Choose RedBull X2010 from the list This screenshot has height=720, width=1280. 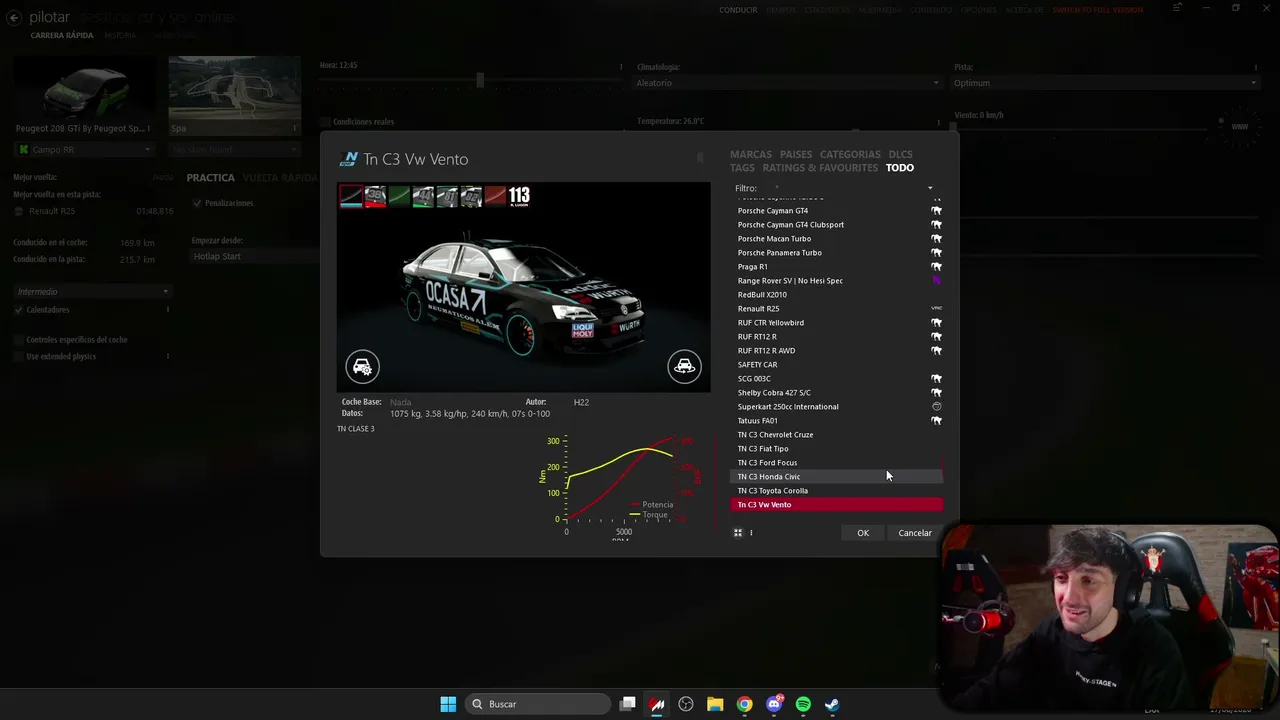point(838,295)
